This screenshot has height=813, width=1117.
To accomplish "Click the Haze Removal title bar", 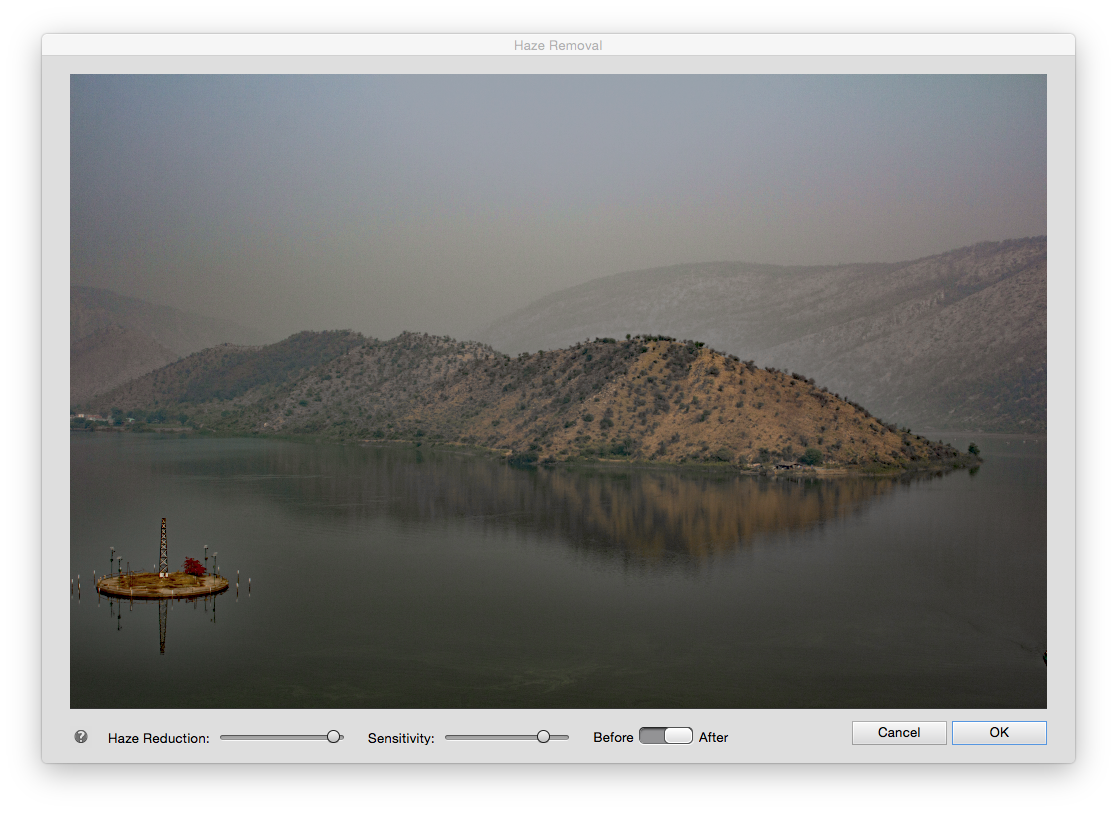I will (x=558, y=45).
